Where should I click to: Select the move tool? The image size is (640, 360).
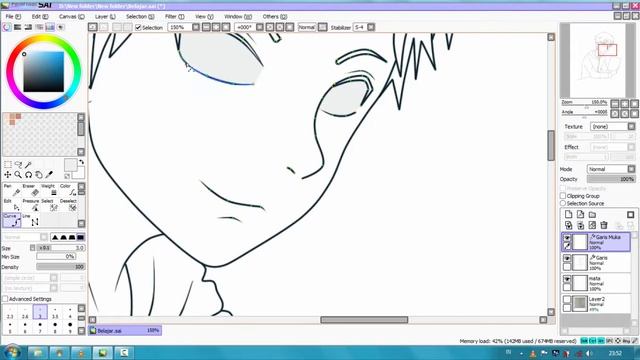(8, 175)
